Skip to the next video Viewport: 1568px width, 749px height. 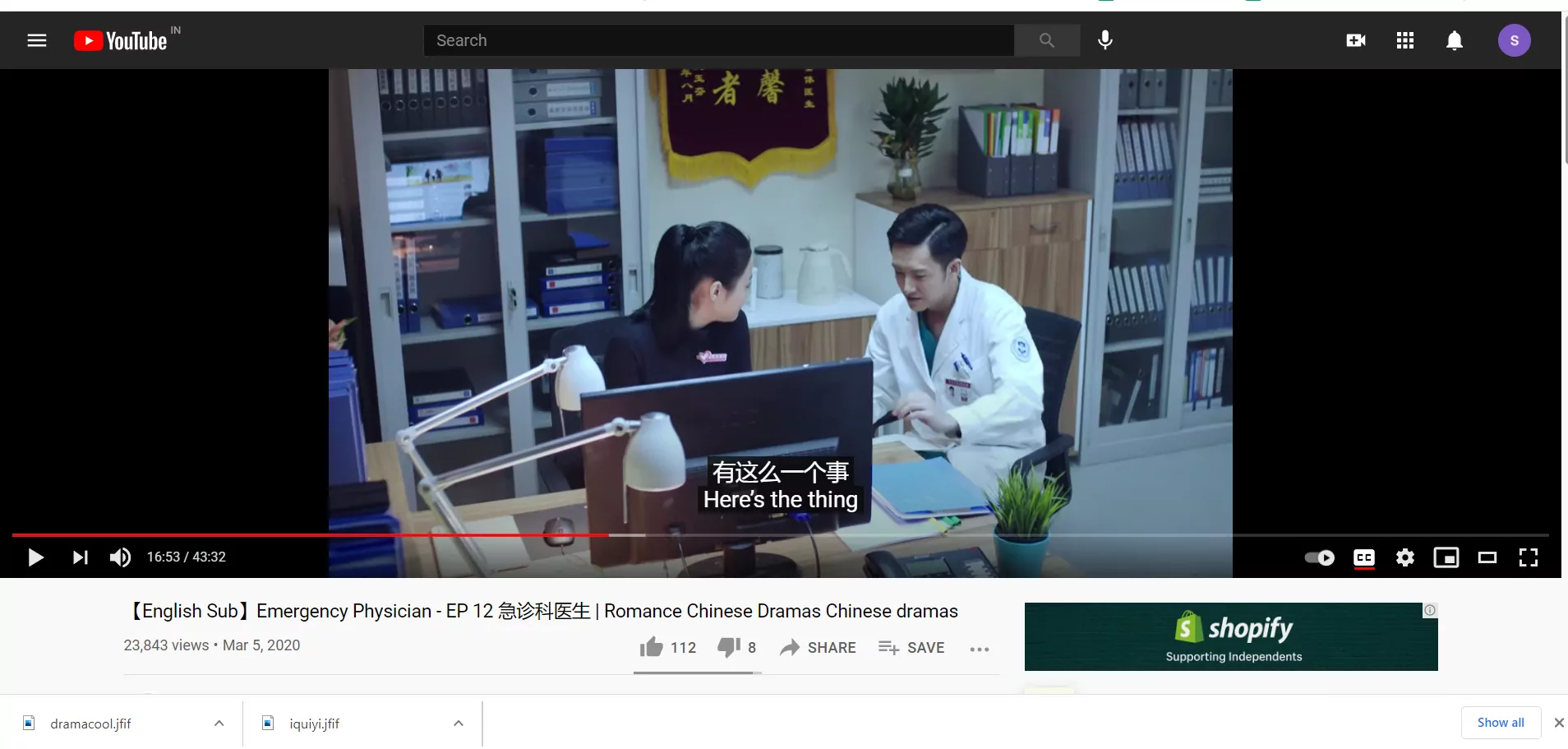[x=80, y=557]
